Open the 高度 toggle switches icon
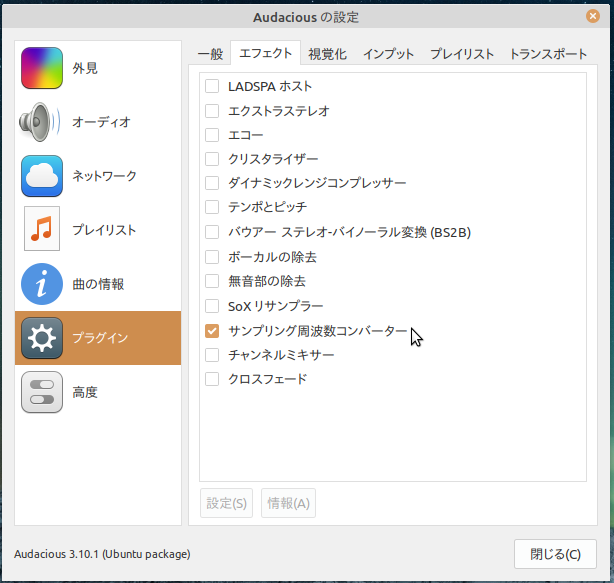Viewport: 614px width, 583px height. (x=42, y=392)
